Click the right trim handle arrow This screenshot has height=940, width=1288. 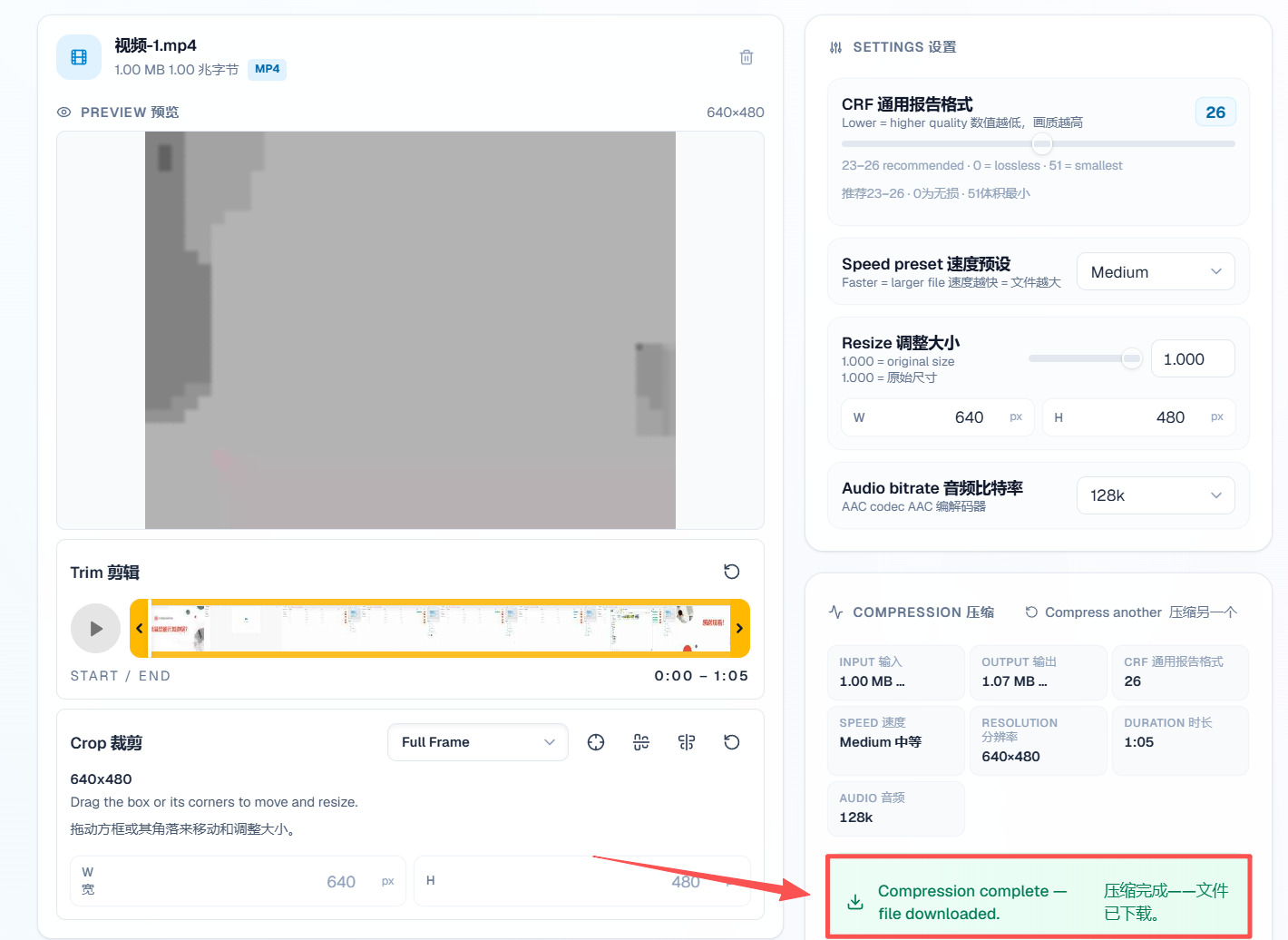pos(739,628)
